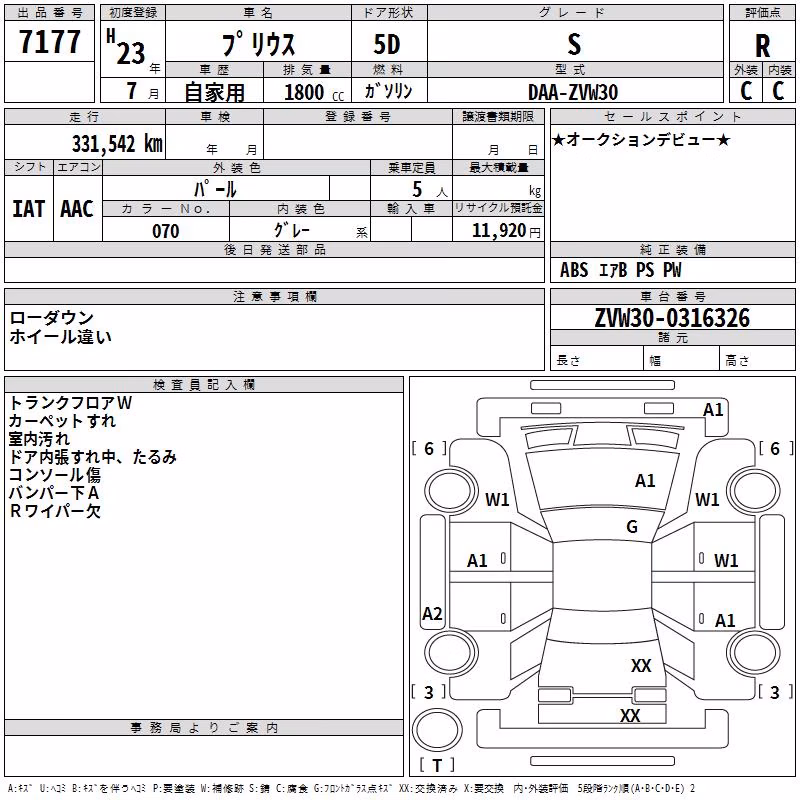Click the W1 mark on front-left fender

click(x=497, y=499)
